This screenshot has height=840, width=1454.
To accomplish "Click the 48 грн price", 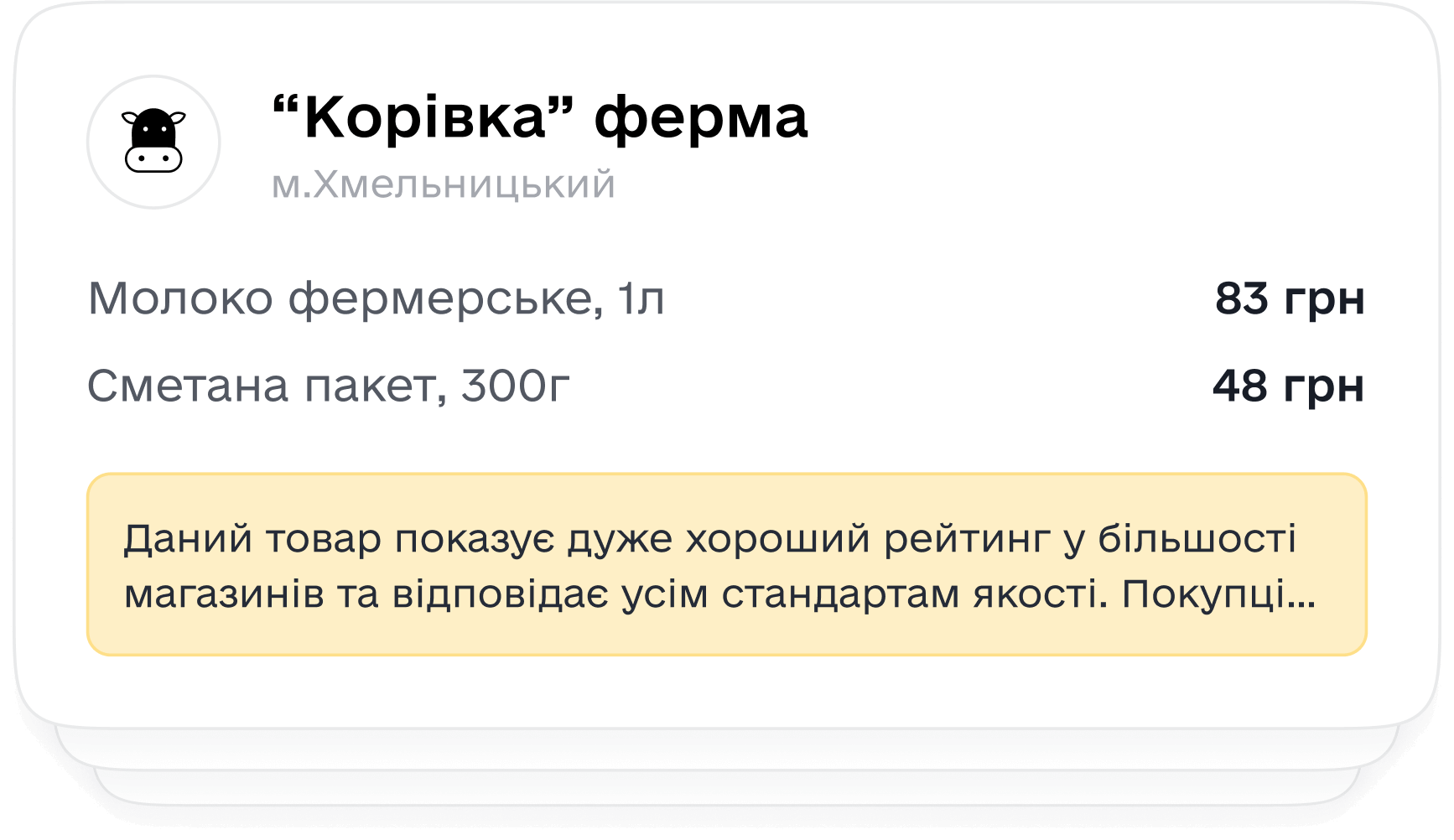I will pos(1288,386).
